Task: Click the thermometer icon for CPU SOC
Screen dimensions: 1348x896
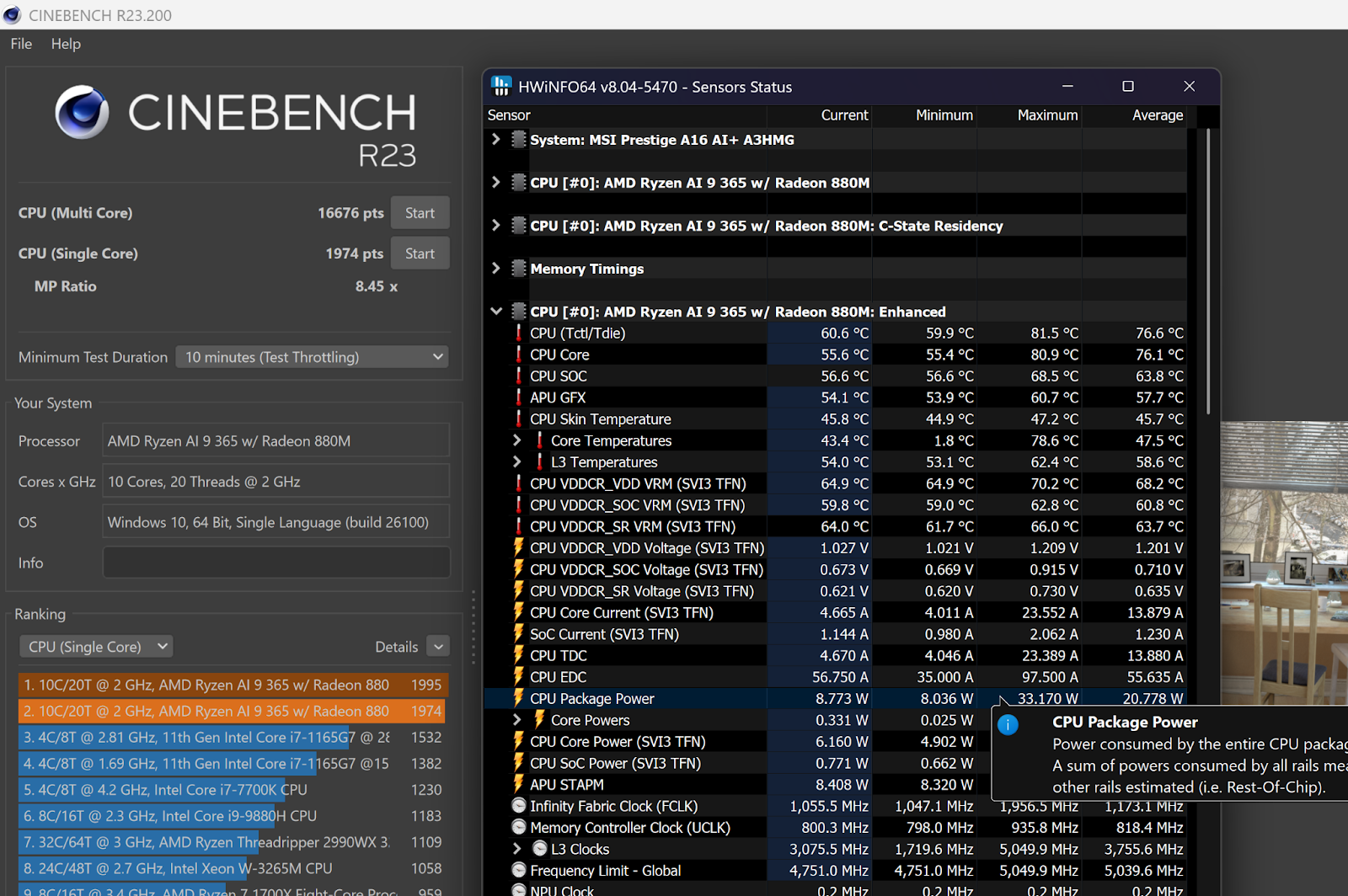Action: click(x=519, y=376)
